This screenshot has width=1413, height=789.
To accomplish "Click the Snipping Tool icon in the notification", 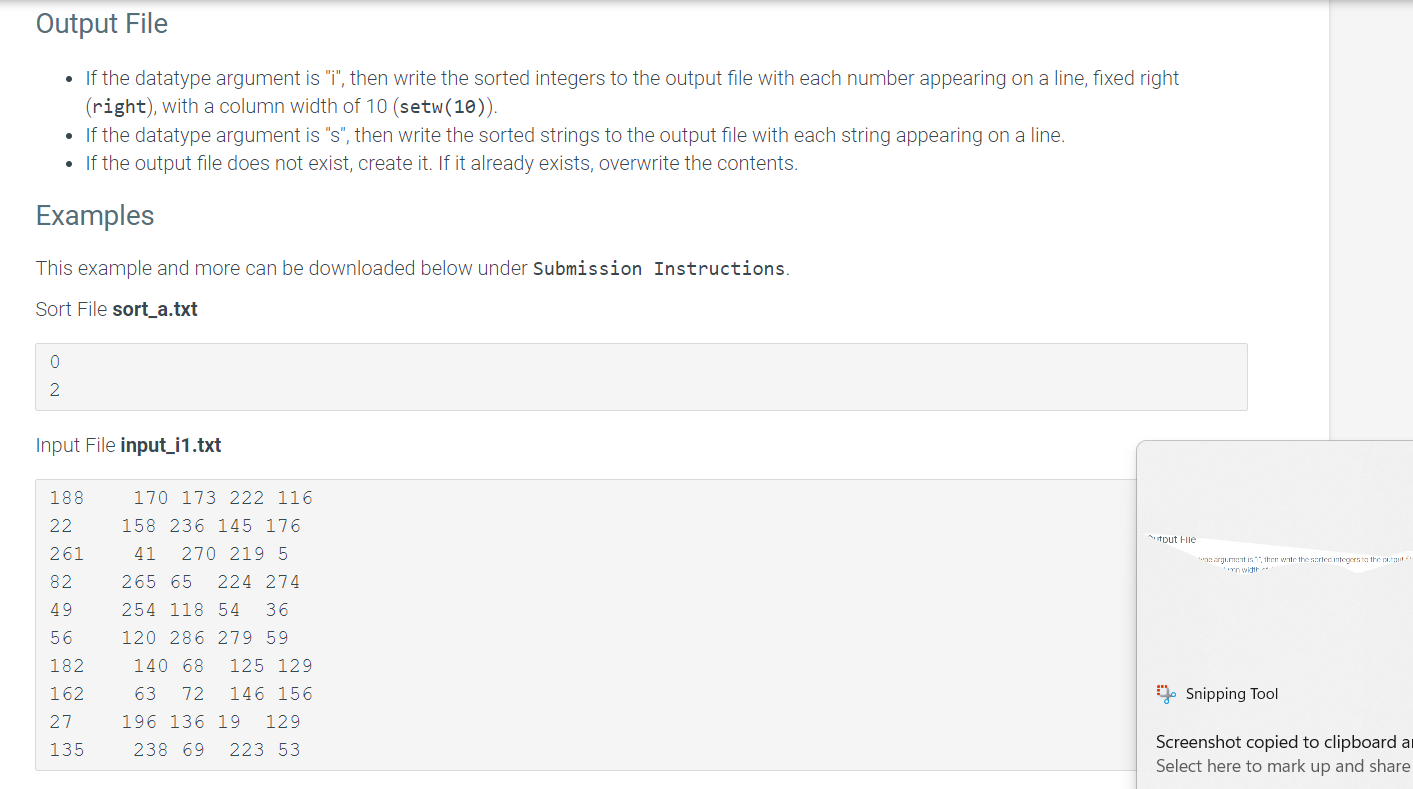I will point(1164,692).
